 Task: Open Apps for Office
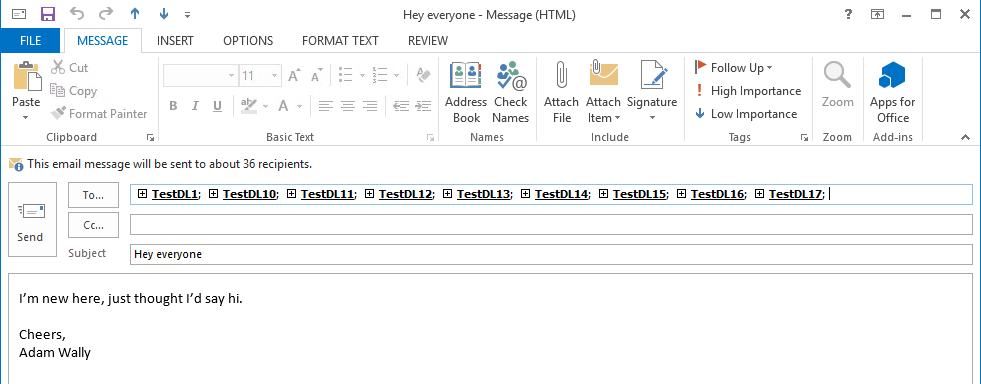(x=892, y=92)
